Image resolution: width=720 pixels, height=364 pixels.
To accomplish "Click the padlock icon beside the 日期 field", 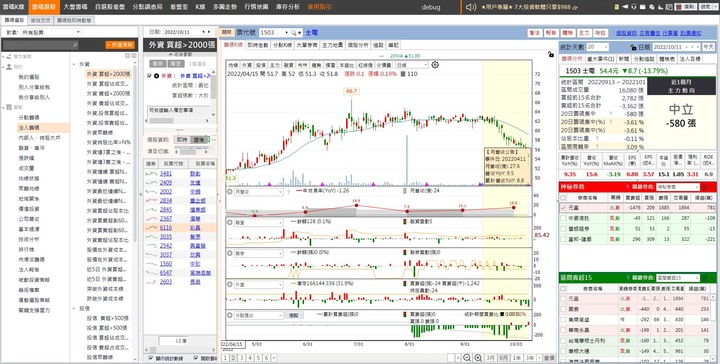I will (x=634, y=47).
